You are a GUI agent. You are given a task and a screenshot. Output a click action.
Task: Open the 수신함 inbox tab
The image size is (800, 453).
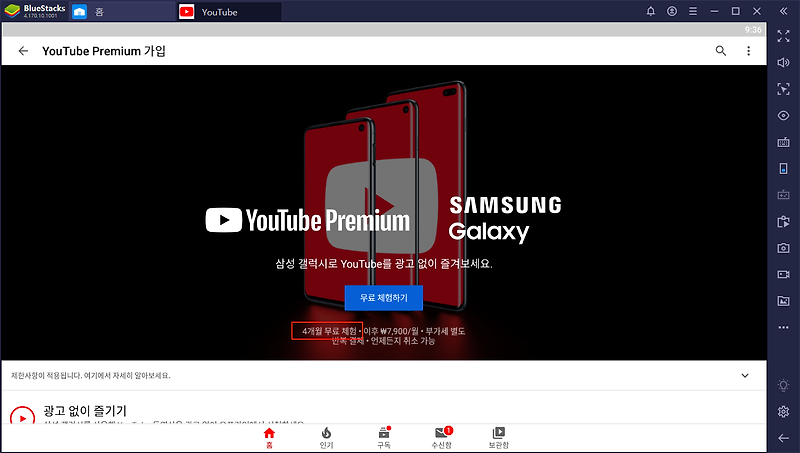(x=442, y=438)
